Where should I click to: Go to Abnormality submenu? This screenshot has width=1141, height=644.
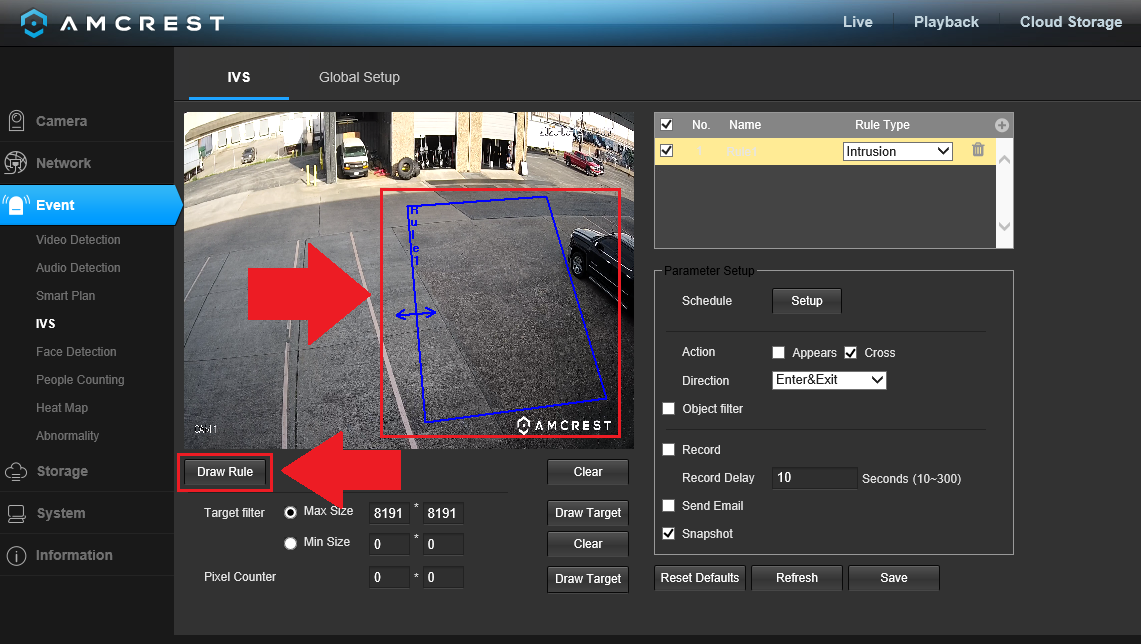[67, 436]
